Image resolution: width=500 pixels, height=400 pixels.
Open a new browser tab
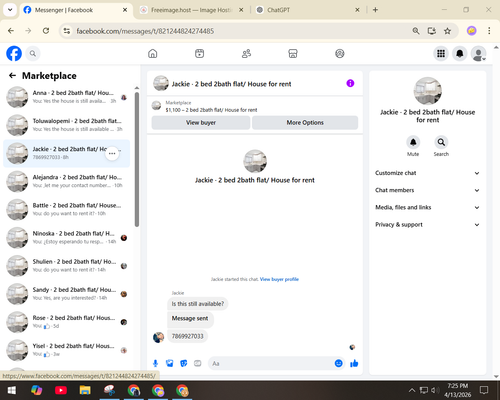click(x=375, y=10)
